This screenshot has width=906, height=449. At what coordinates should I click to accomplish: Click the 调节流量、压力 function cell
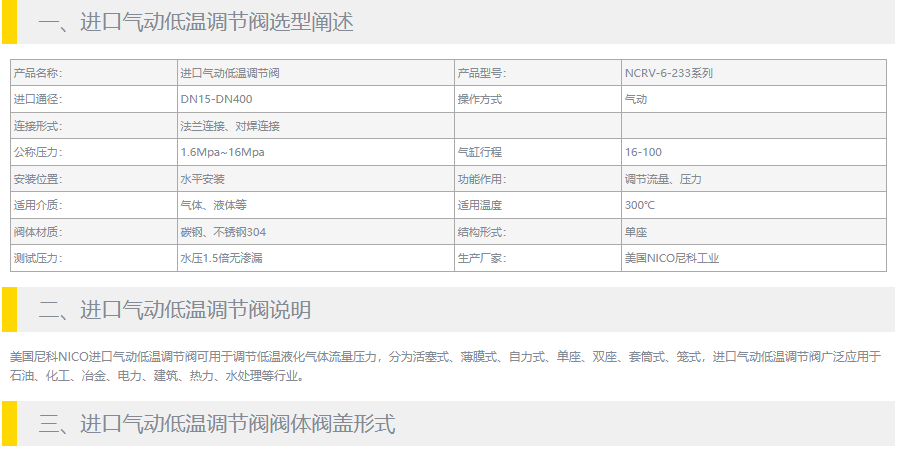663,179
